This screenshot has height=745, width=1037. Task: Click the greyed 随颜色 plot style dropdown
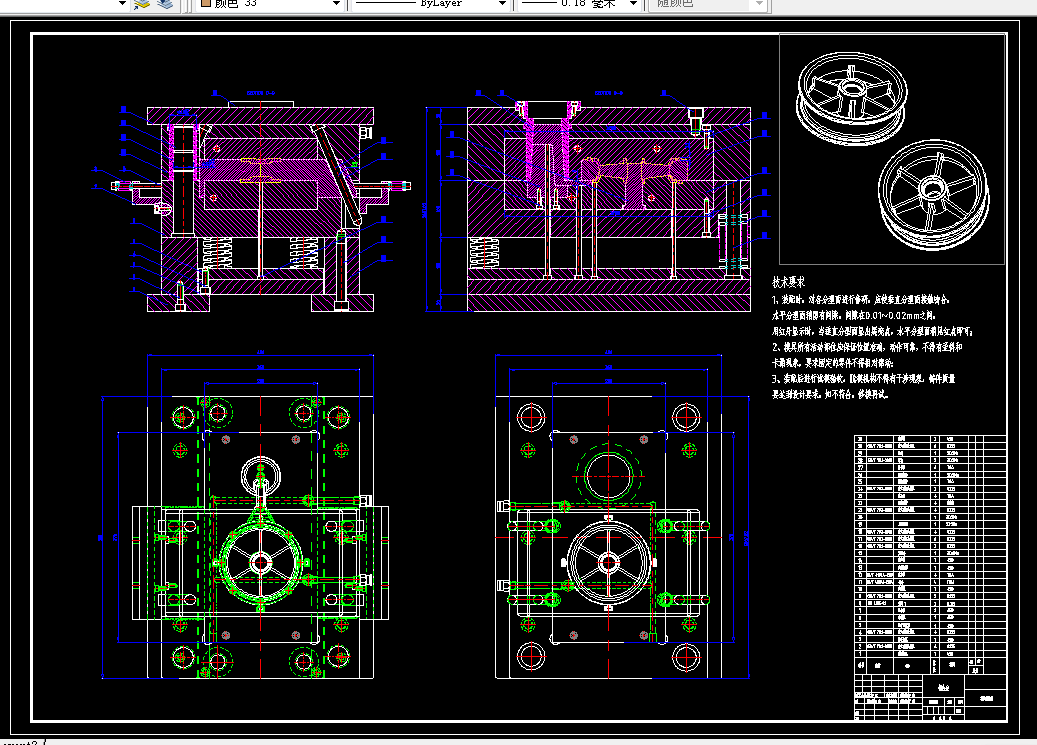pyautogui.click(x=708, y=4)
